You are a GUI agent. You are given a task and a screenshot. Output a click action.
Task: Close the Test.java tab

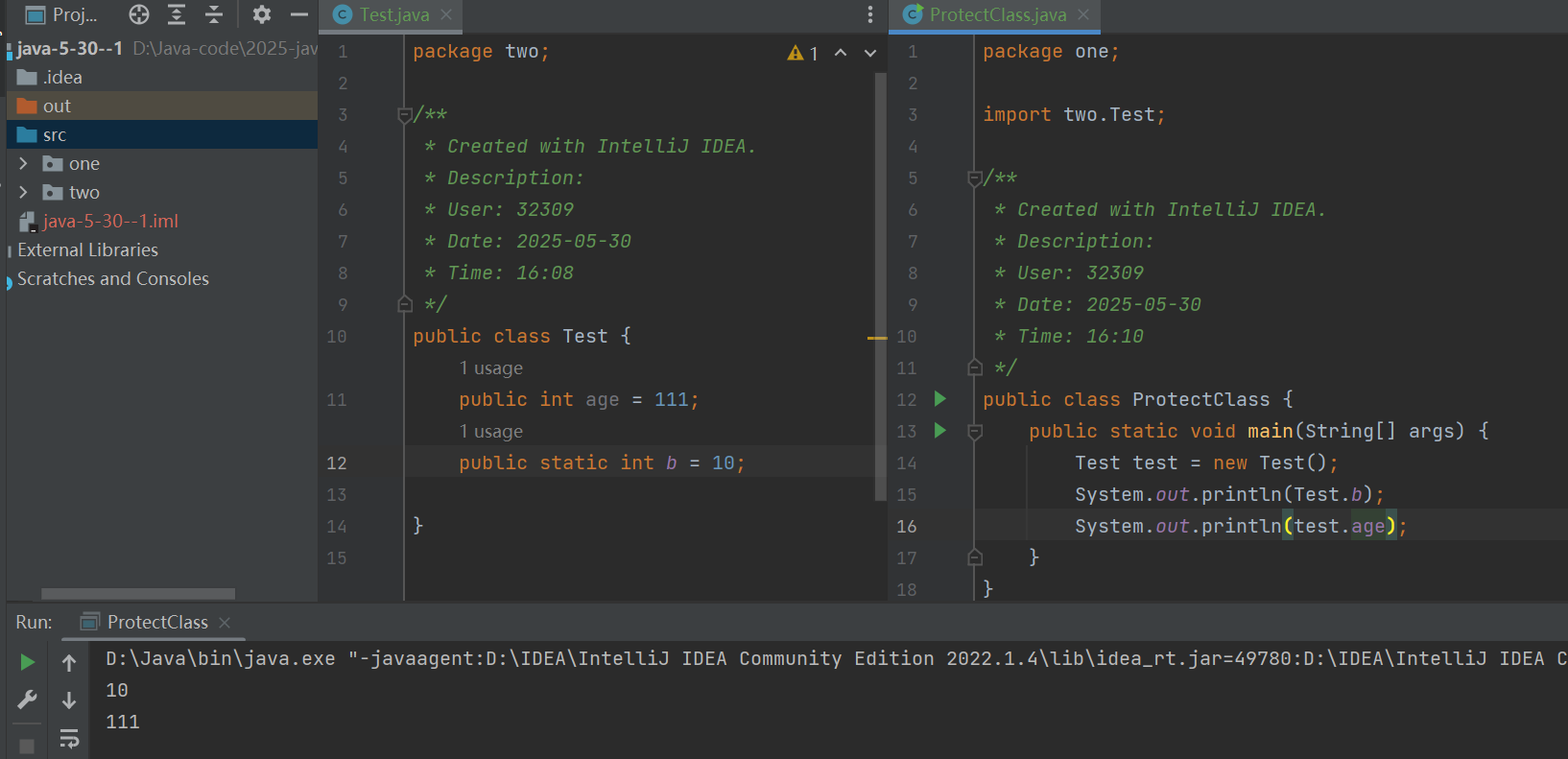click(446, 14)
